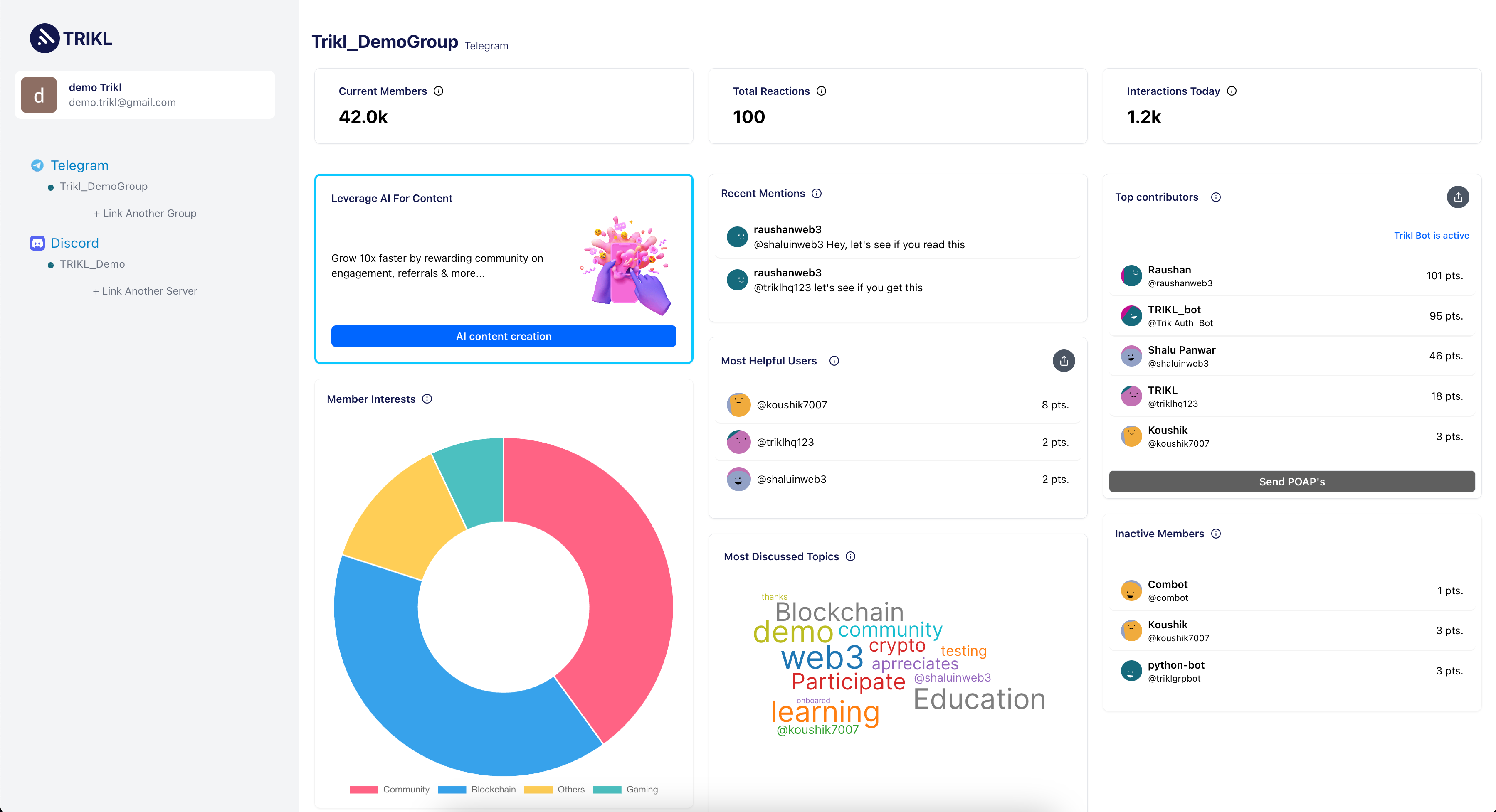Click 'Education' in the word cloud
Viewport: 1496px width, 812px height.
tap(979, 699)
